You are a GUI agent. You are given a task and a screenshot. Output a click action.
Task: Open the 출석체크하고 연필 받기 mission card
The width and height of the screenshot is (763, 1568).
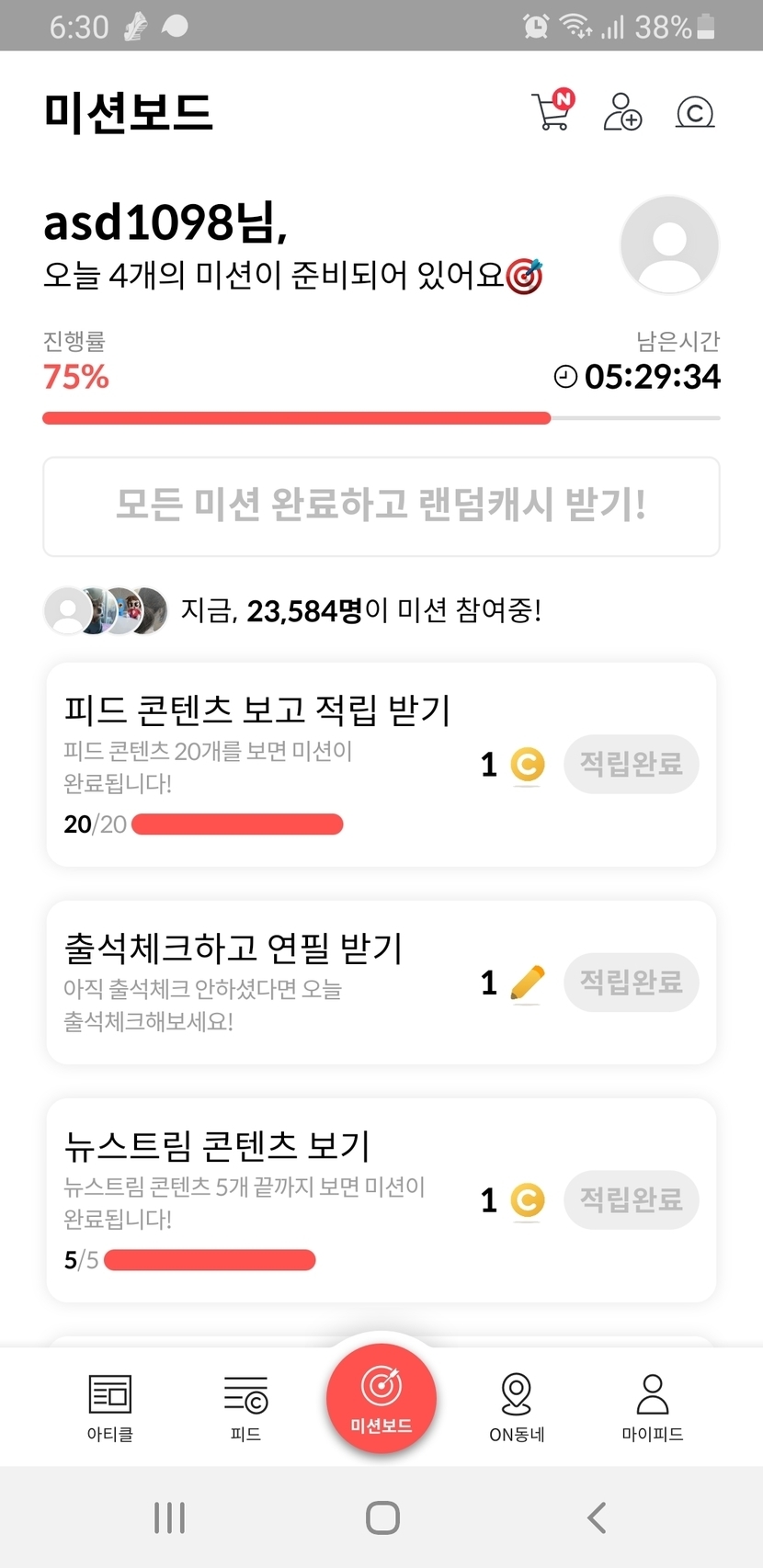pos(257,982)
